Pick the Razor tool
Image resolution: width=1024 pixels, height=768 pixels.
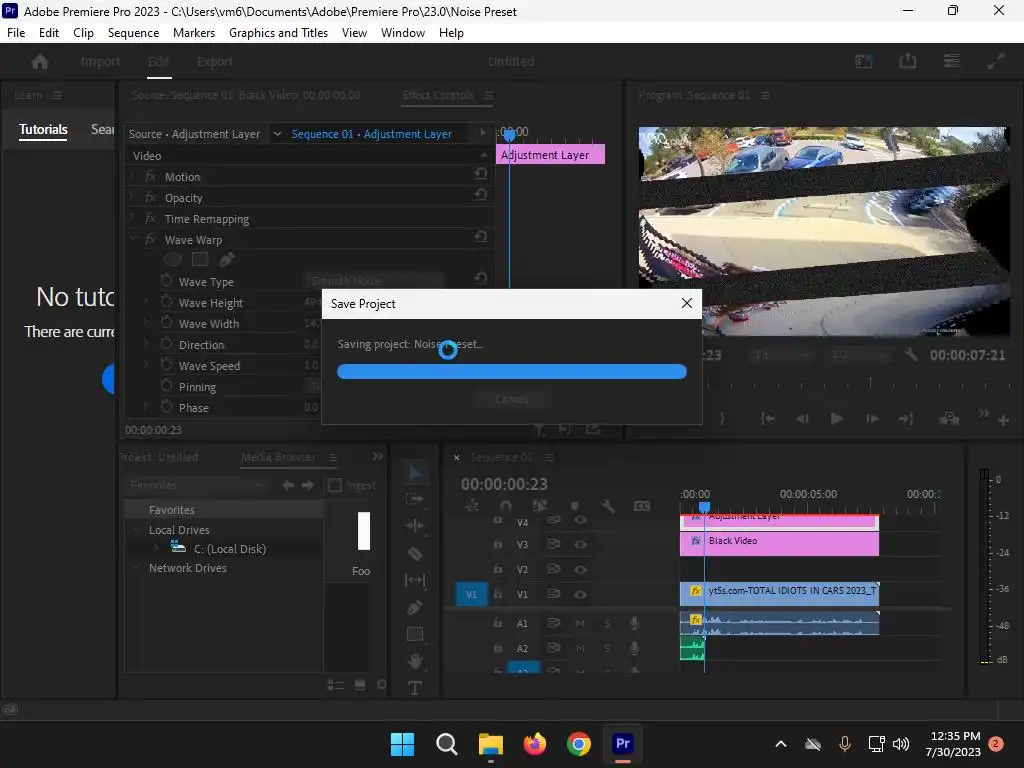click(x=415, y=553)
